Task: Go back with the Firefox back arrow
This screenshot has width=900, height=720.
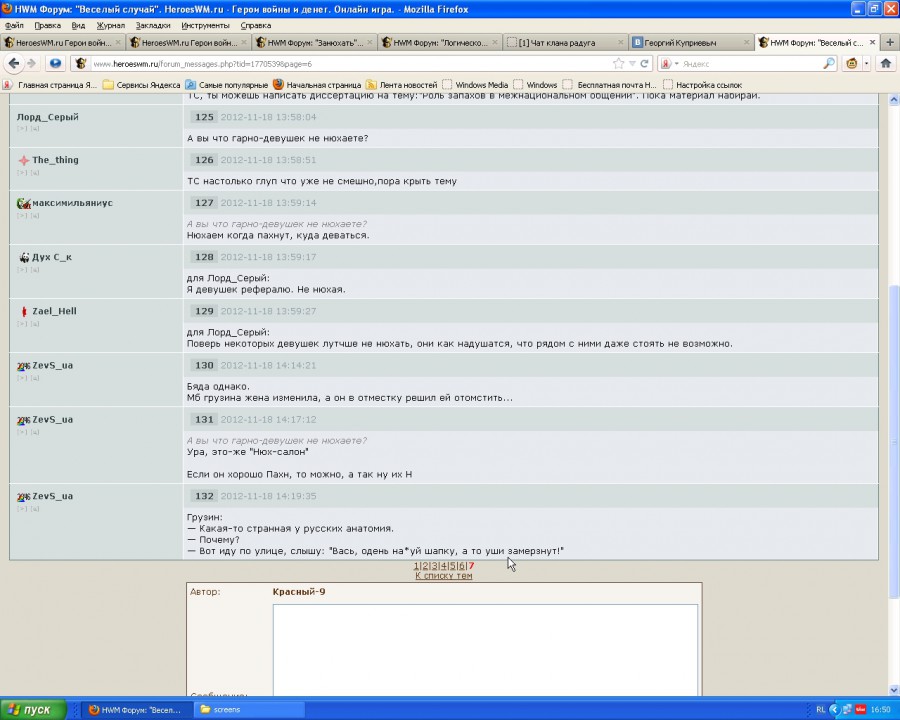Action: tap(14, 63)
